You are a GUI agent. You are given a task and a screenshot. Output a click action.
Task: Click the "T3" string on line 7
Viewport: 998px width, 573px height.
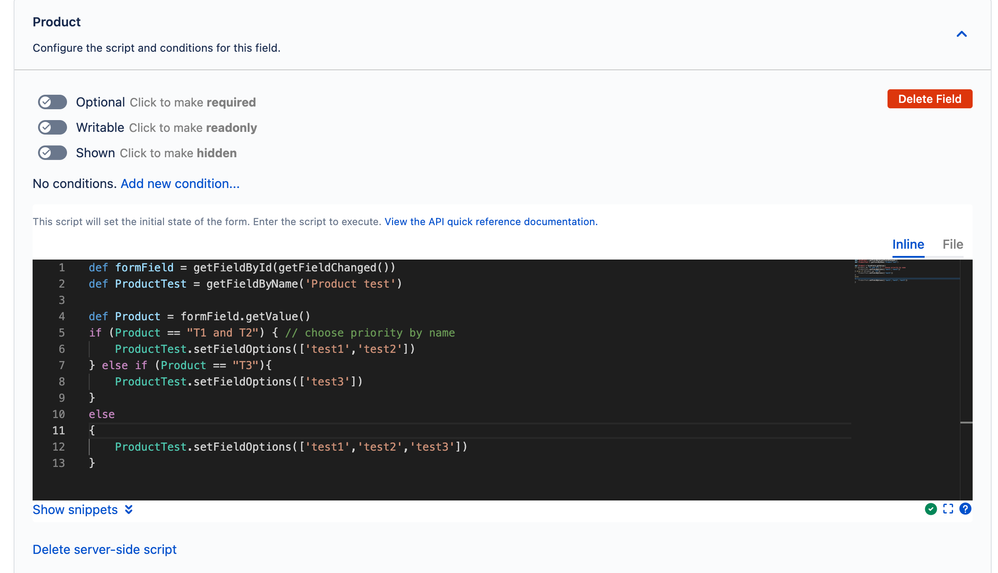(x=246, y=365)
